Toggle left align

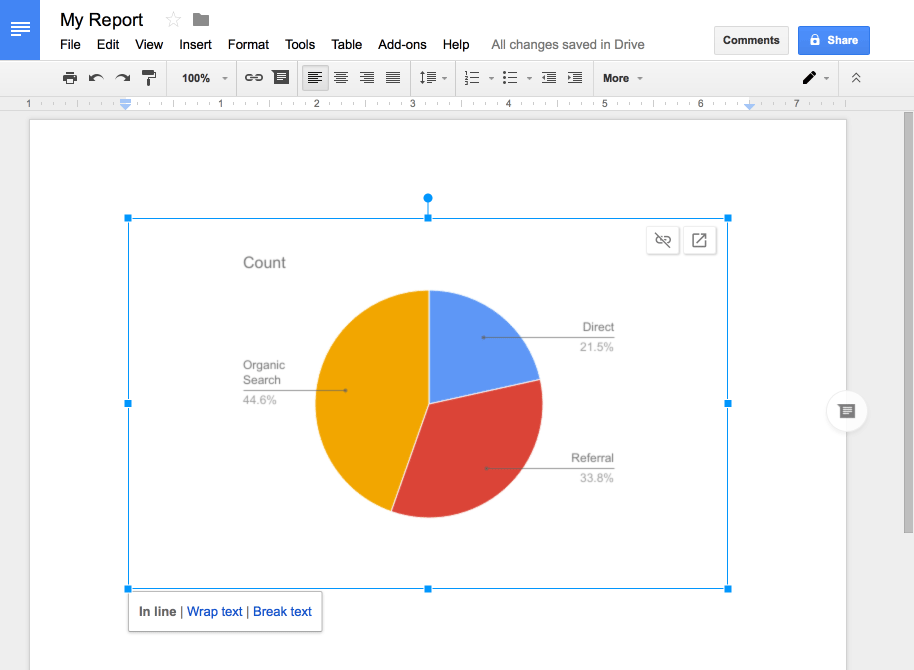(315, 78)
